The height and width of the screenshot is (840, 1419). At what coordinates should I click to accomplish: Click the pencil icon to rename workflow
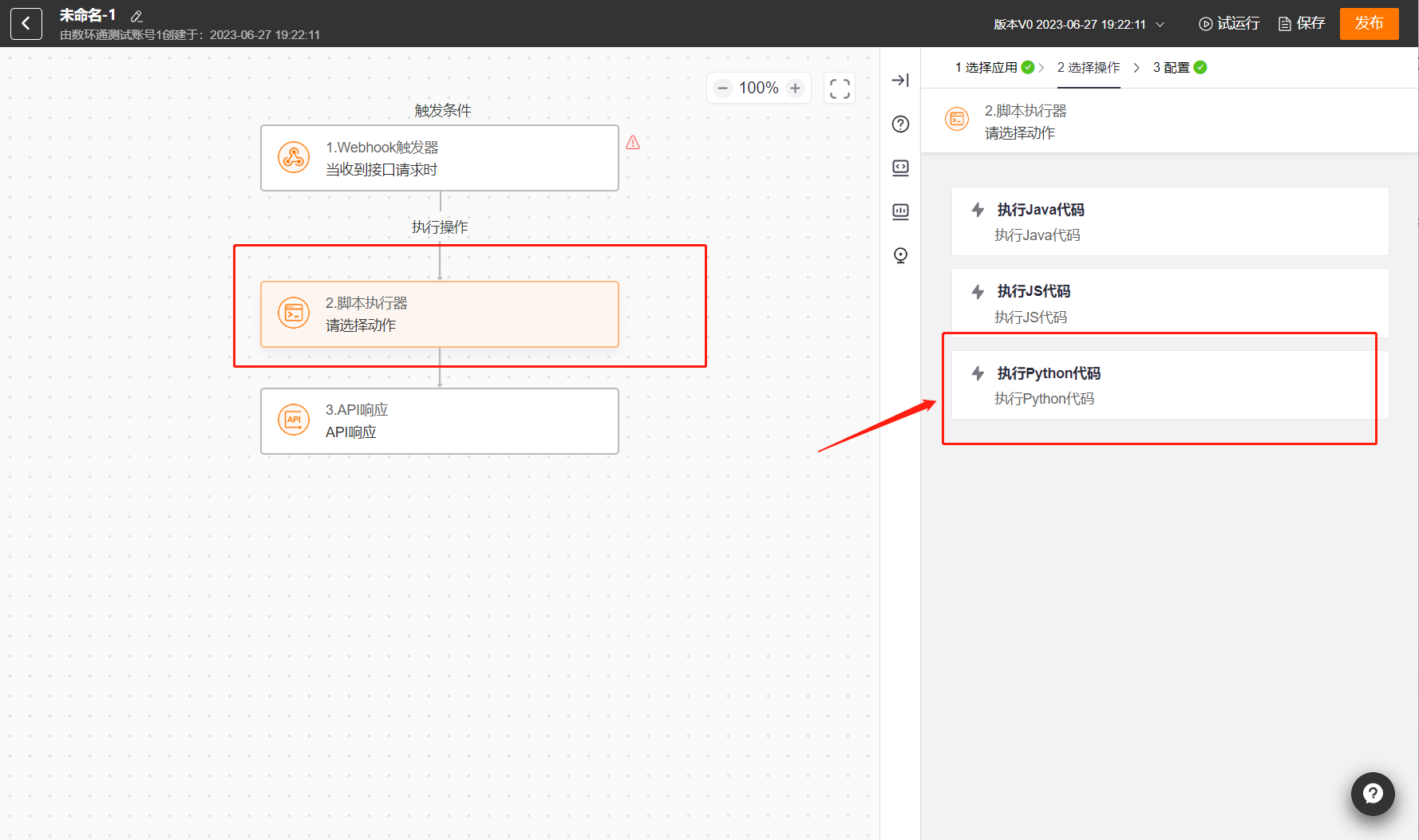point(136,16)
